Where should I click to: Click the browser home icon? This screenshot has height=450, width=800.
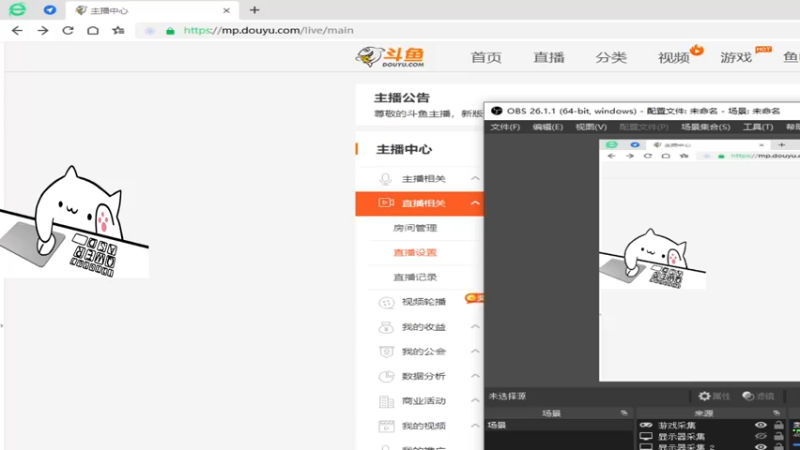(93, 31)
